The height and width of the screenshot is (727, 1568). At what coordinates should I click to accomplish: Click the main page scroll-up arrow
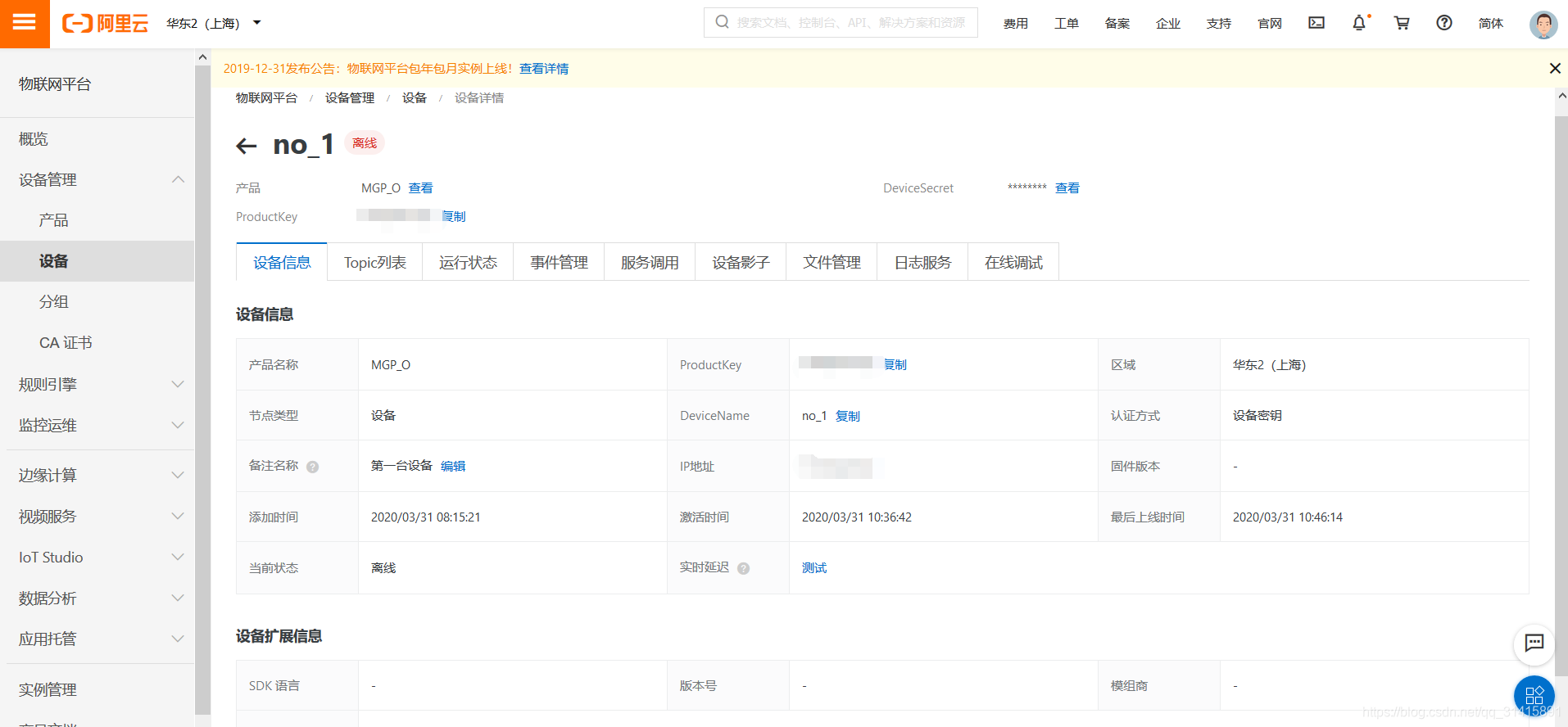(x=1561, y=96)
